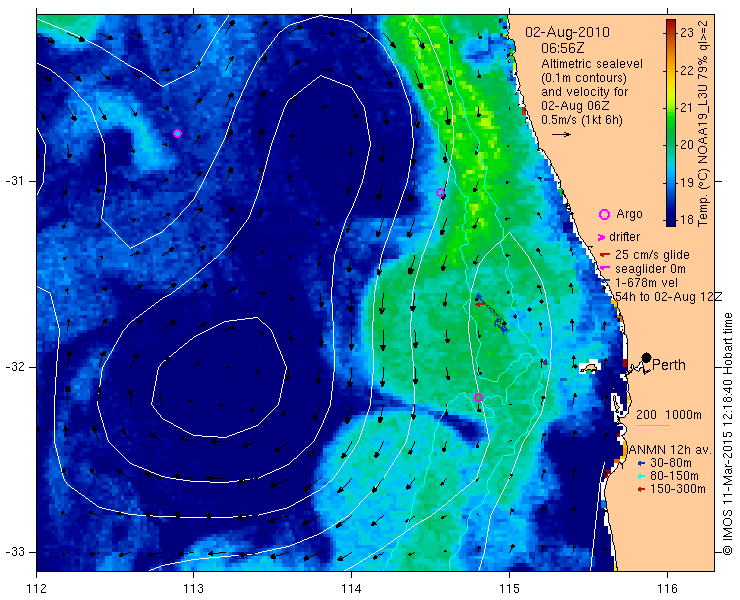Viewport: 740px width, 600px height.
Task: Click the 30-80m ANMN legend arrow
Action: tap(640, 463)
